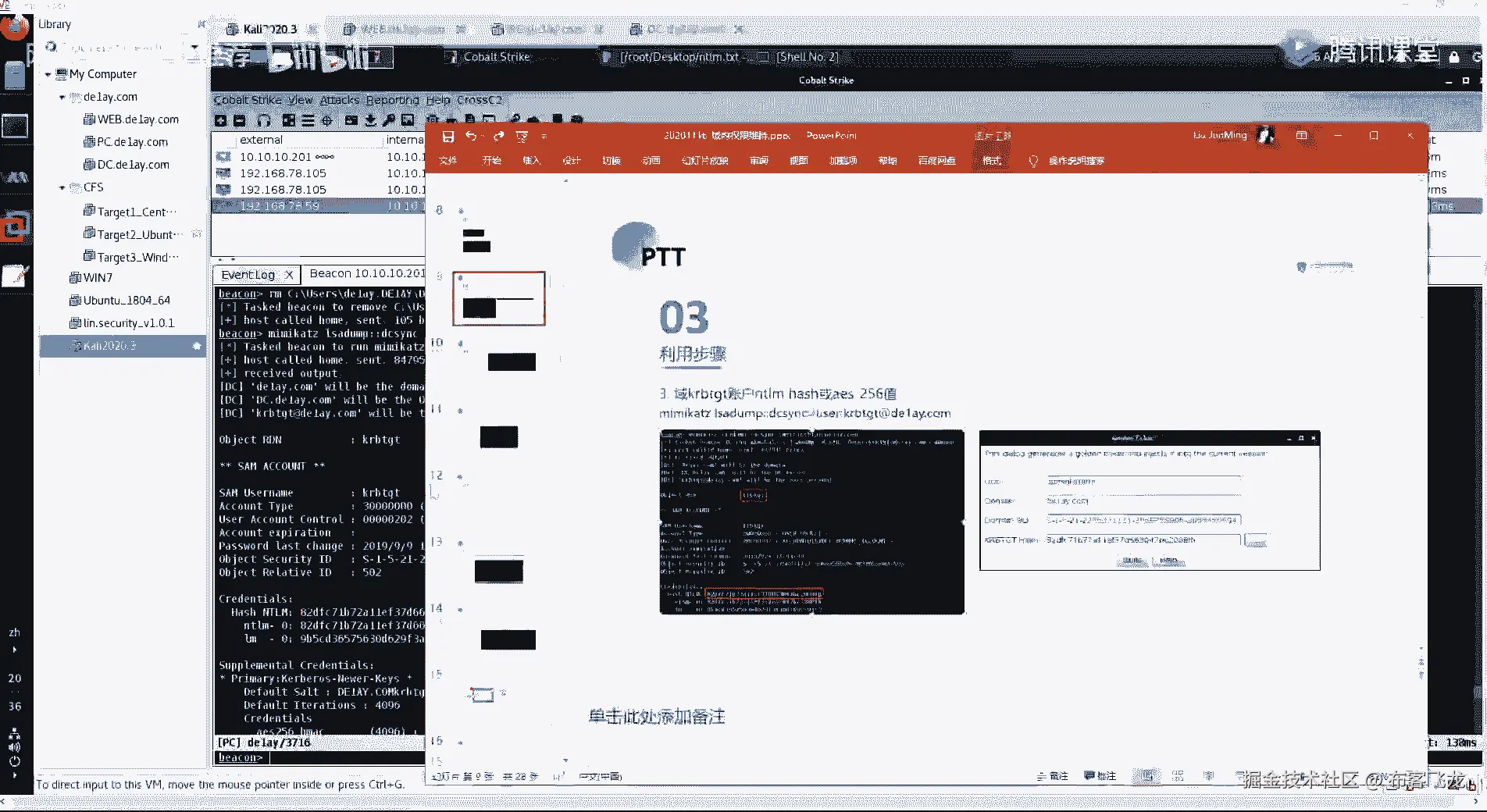The height and width of the screenshot is (812, 1487).
Task: Open the View menu in Cobalt Strike
Action: [x=300, y=100]
